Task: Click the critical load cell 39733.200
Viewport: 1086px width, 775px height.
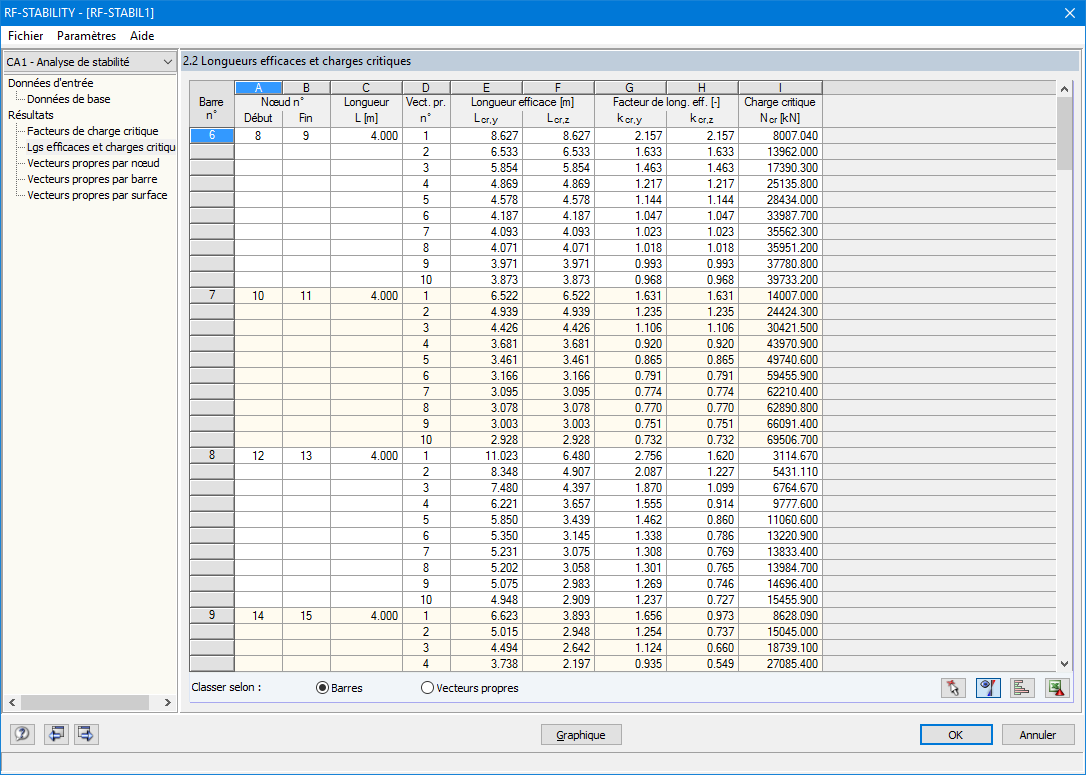Action: (780, 280)
